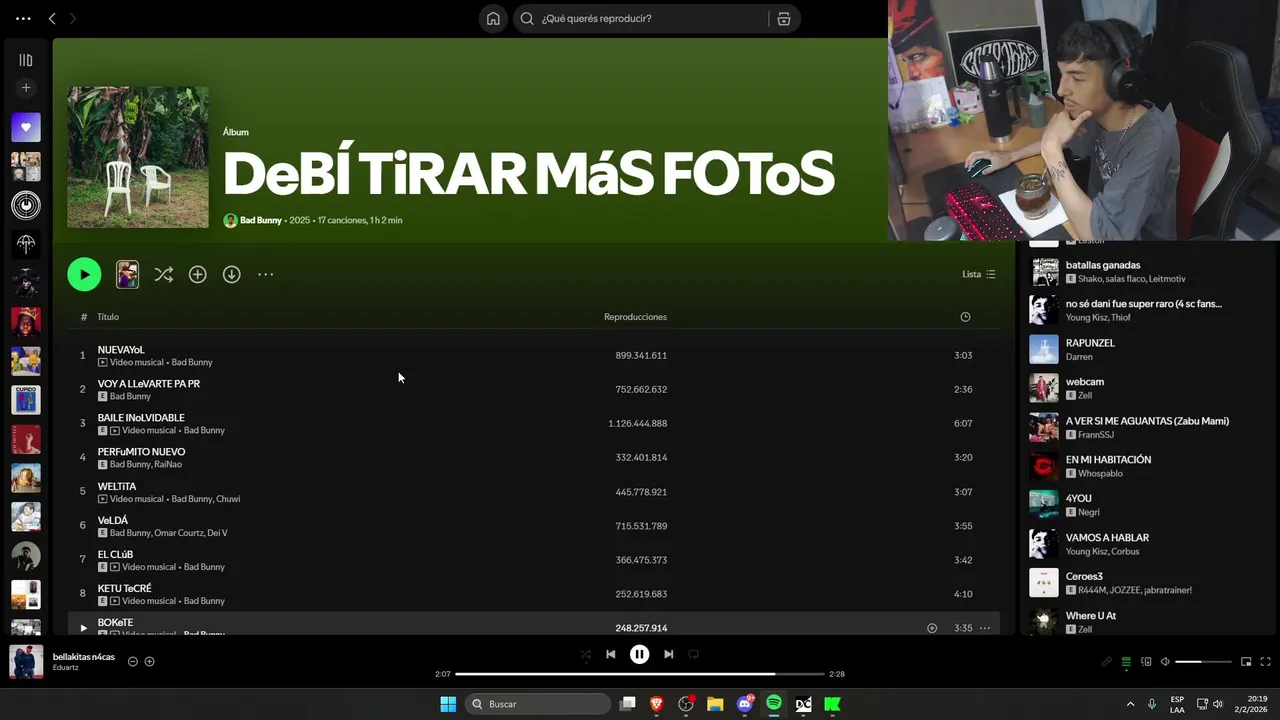Open the 'Lista' view dropdown
The image size is (1280, 720).
pyautogui.click(x=979, y=274)
